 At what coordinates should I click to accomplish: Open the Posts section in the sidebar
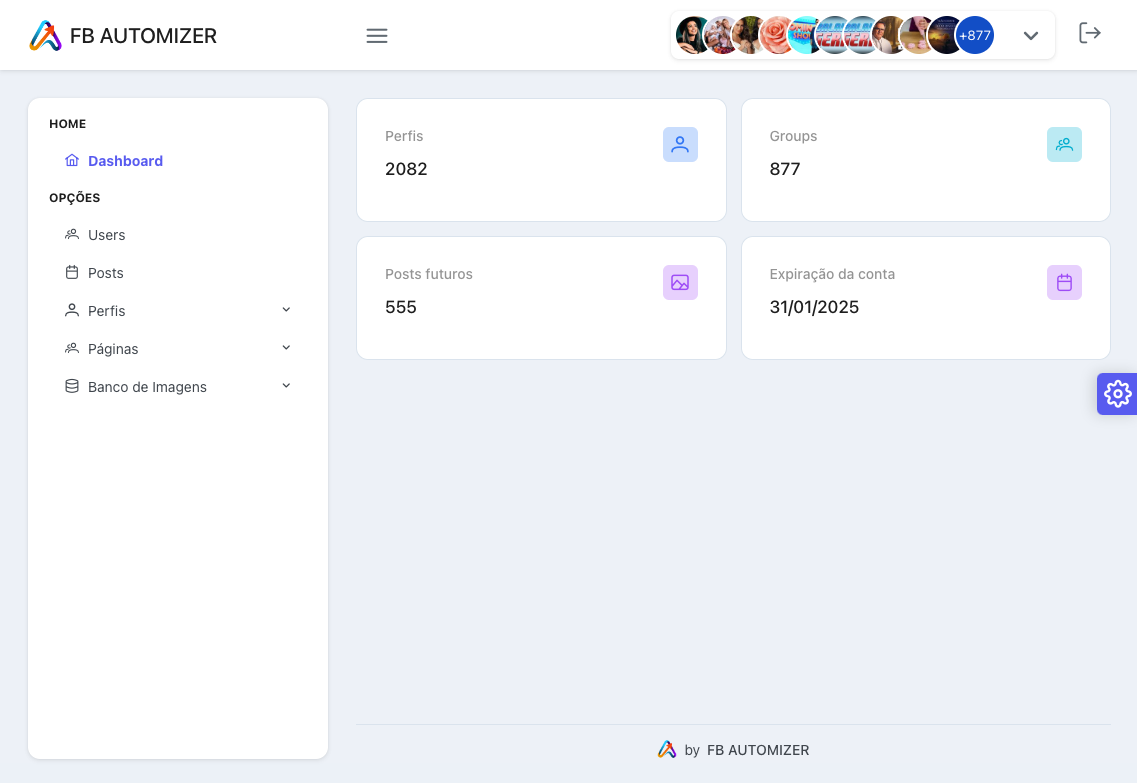(x=105, y=273)
